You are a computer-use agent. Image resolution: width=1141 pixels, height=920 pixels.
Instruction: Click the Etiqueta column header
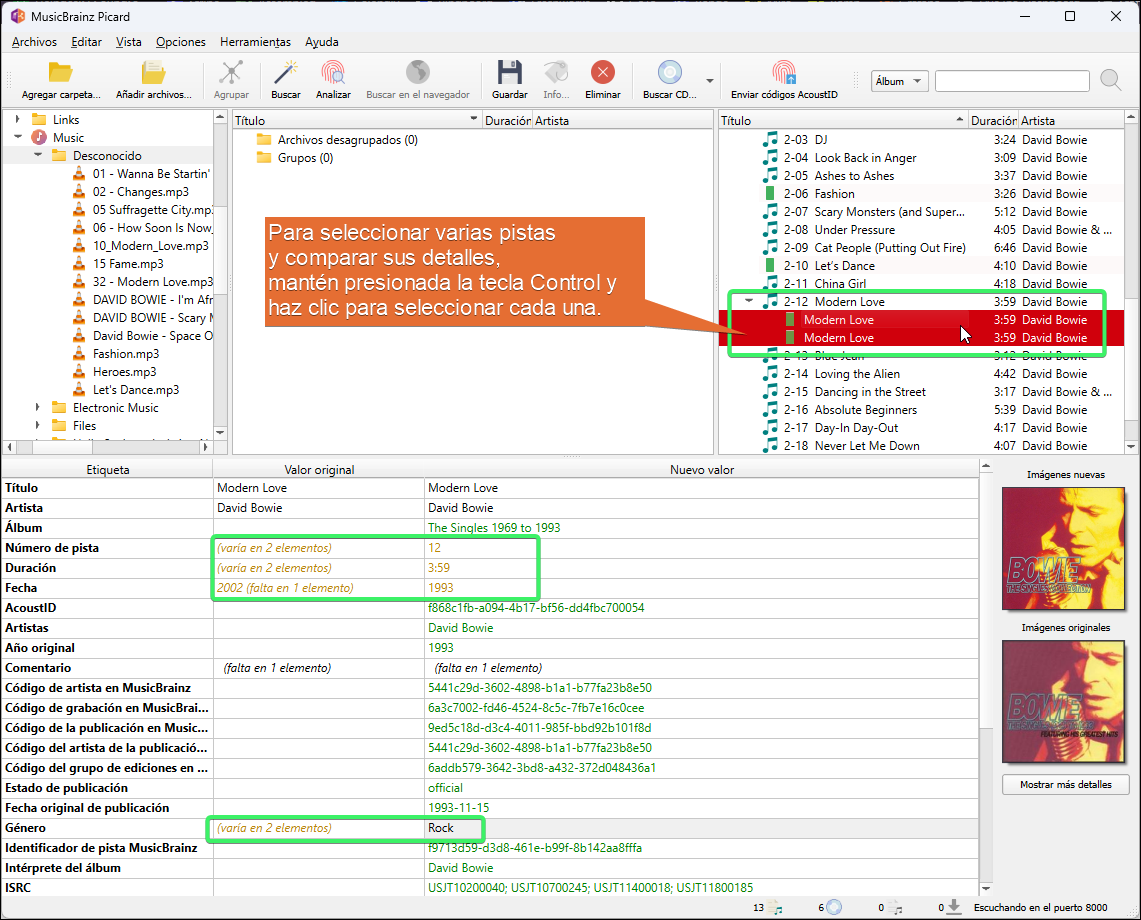click(108, 469)
